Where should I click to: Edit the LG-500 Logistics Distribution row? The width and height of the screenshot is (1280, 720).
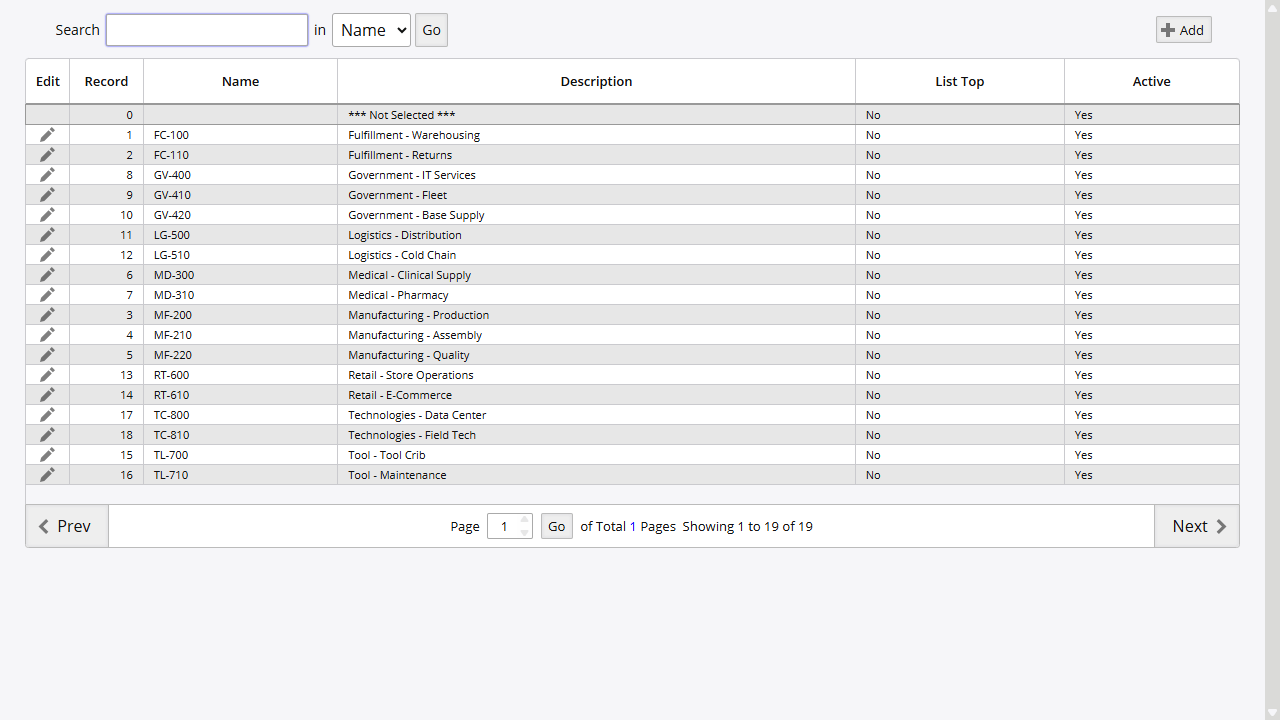(46, 235)
